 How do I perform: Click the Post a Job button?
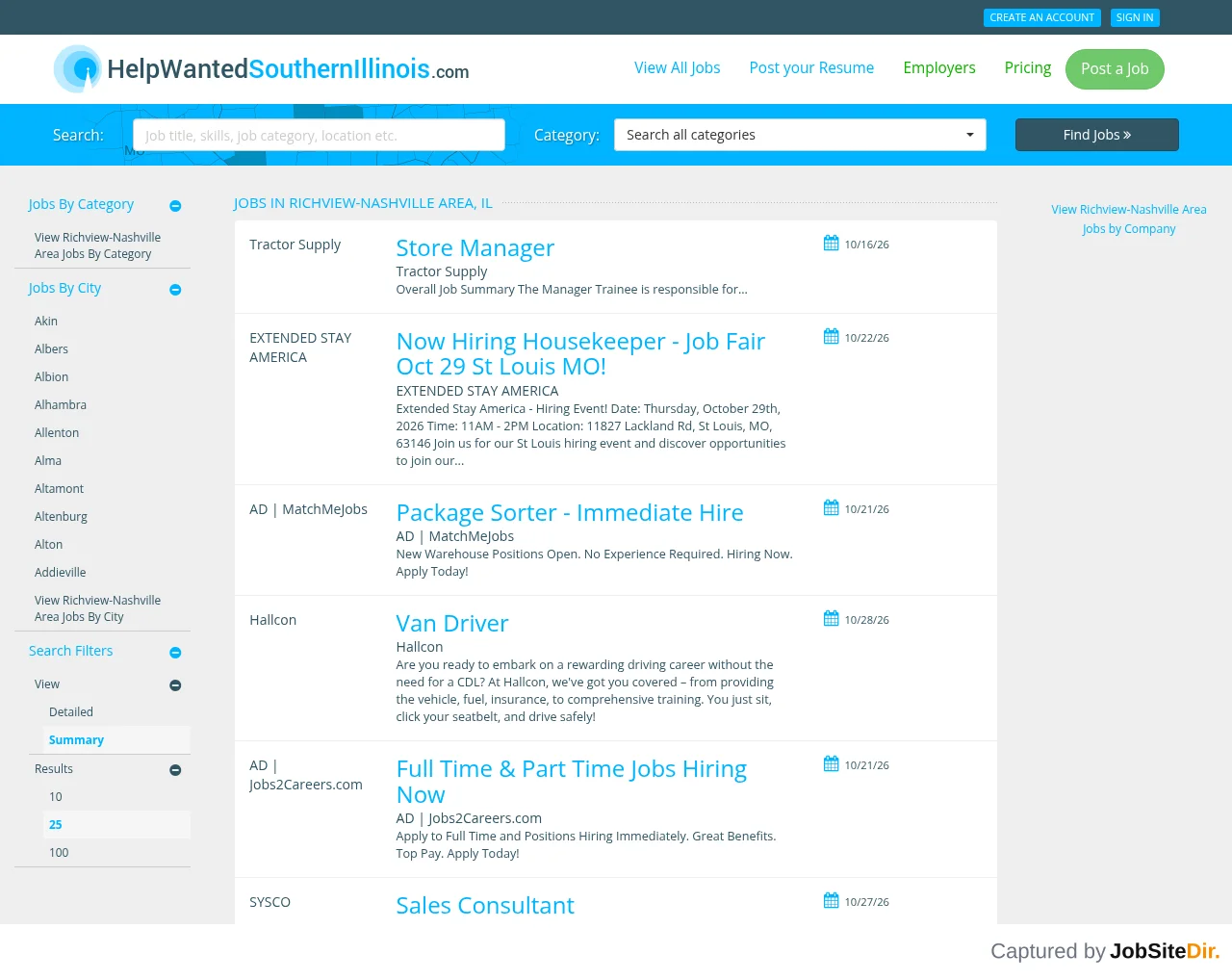1115,69
